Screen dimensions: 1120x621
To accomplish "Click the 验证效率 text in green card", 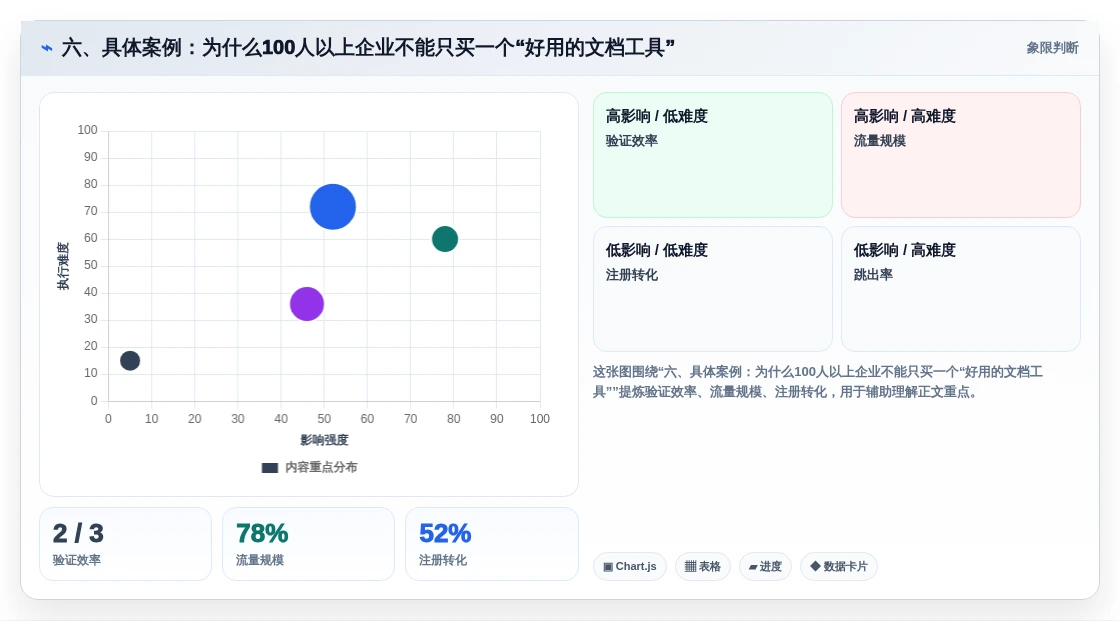I will coord(631,141).
